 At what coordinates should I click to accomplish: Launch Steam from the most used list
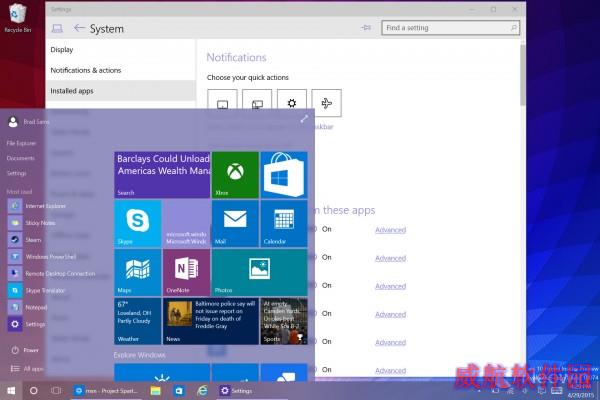(25, 240)
